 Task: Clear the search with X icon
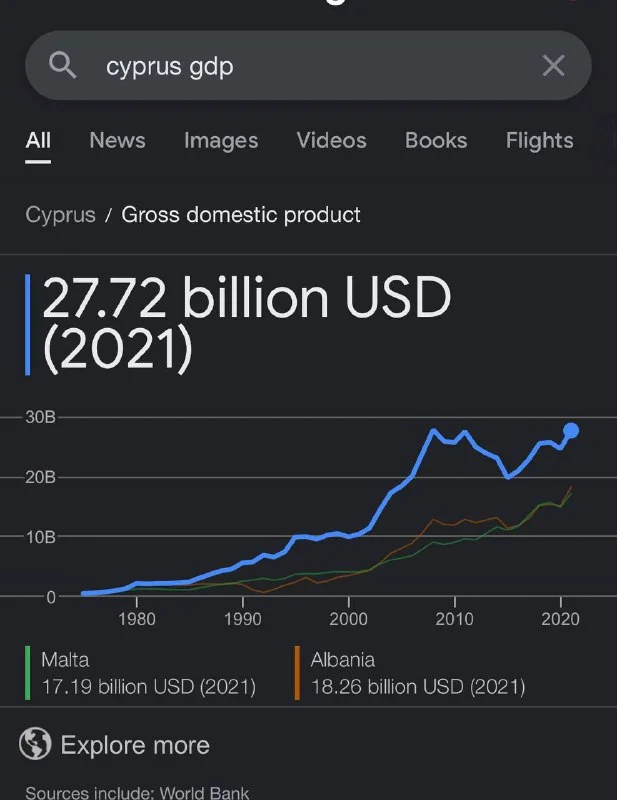tap(553, 66)
